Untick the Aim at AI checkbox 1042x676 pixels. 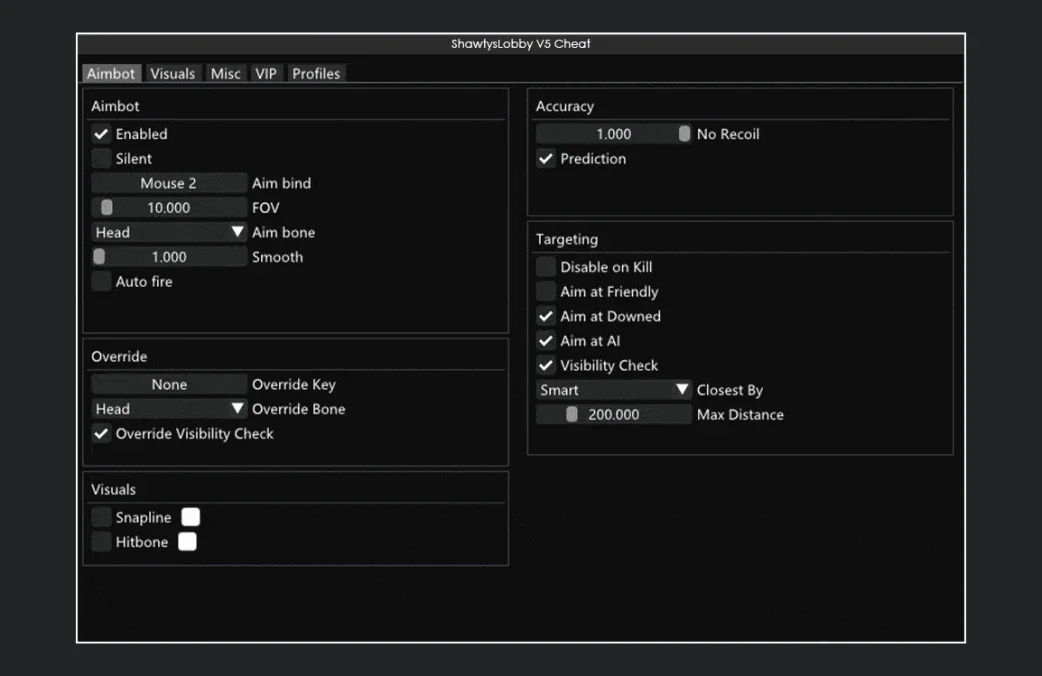click(x=546, y=340)
